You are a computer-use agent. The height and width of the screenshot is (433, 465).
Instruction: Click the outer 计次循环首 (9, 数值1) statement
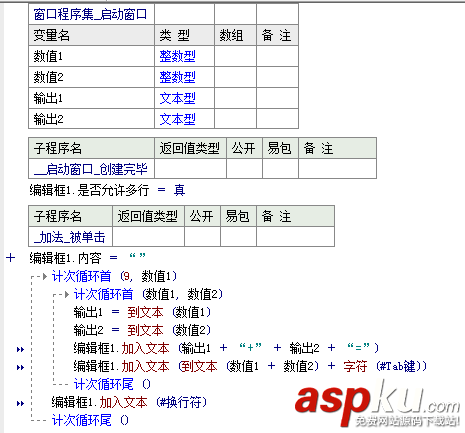[114, 276]
